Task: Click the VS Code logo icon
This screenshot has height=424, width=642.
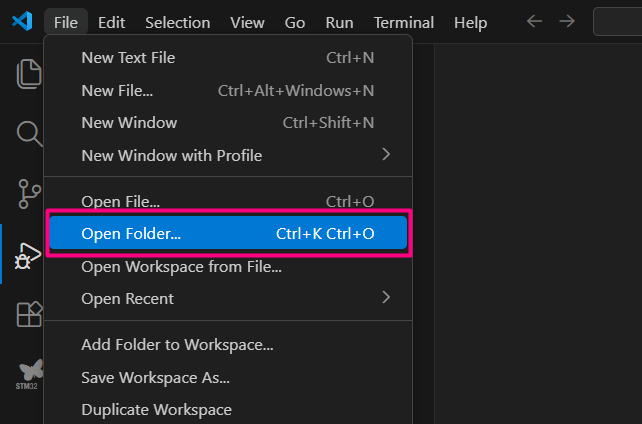Action: point(22,21)
